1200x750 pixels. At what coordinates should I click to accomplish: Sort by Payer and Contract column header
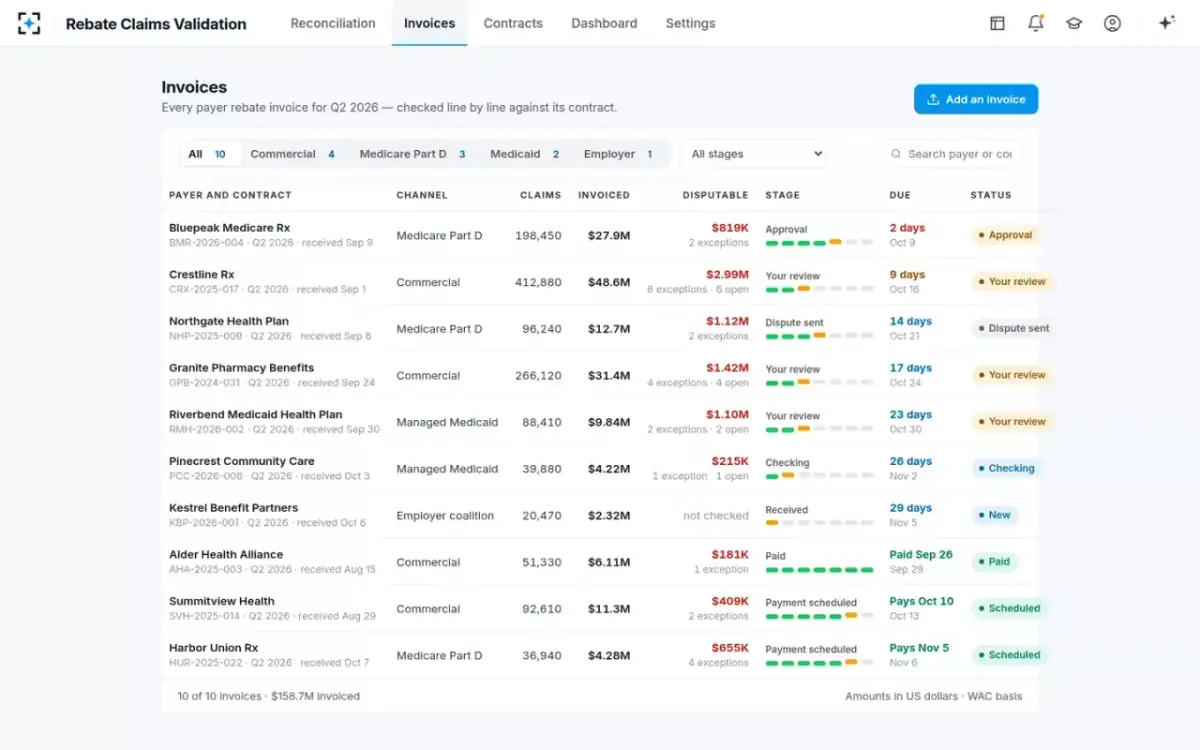coord(230,195)
